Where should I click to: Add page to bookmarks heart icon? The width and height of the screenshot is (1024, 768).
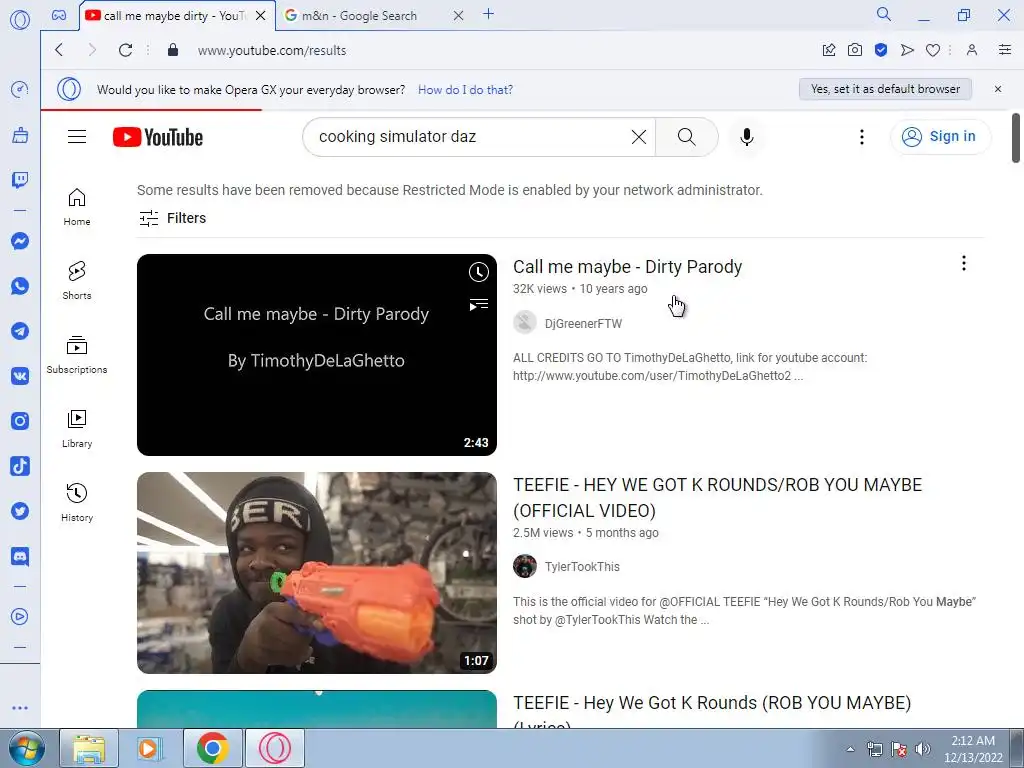933,50
